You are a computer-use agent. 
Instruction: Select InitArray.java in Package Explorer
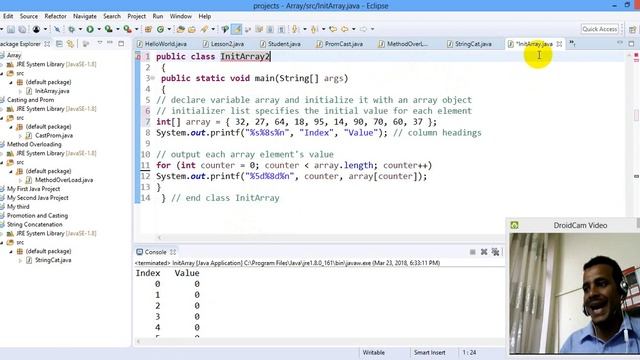coord(52,91)
